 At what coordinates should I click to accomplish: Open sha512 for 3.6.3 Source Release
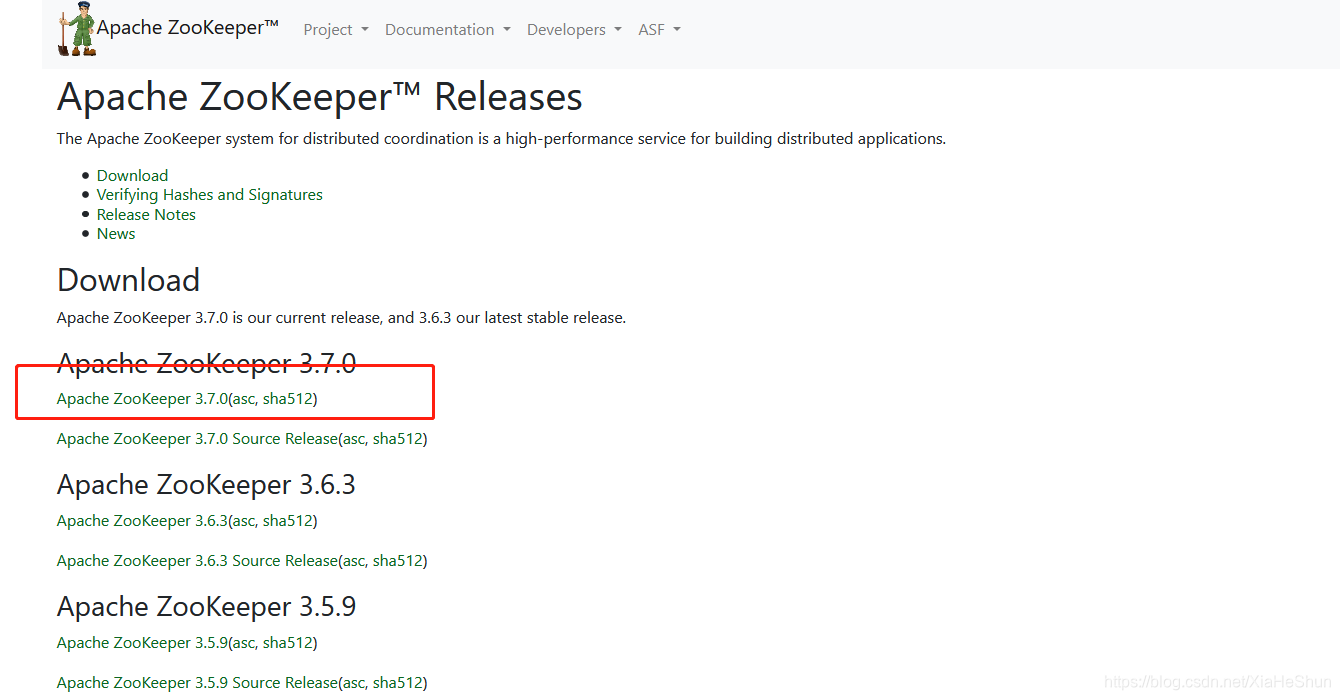(398, 561)
